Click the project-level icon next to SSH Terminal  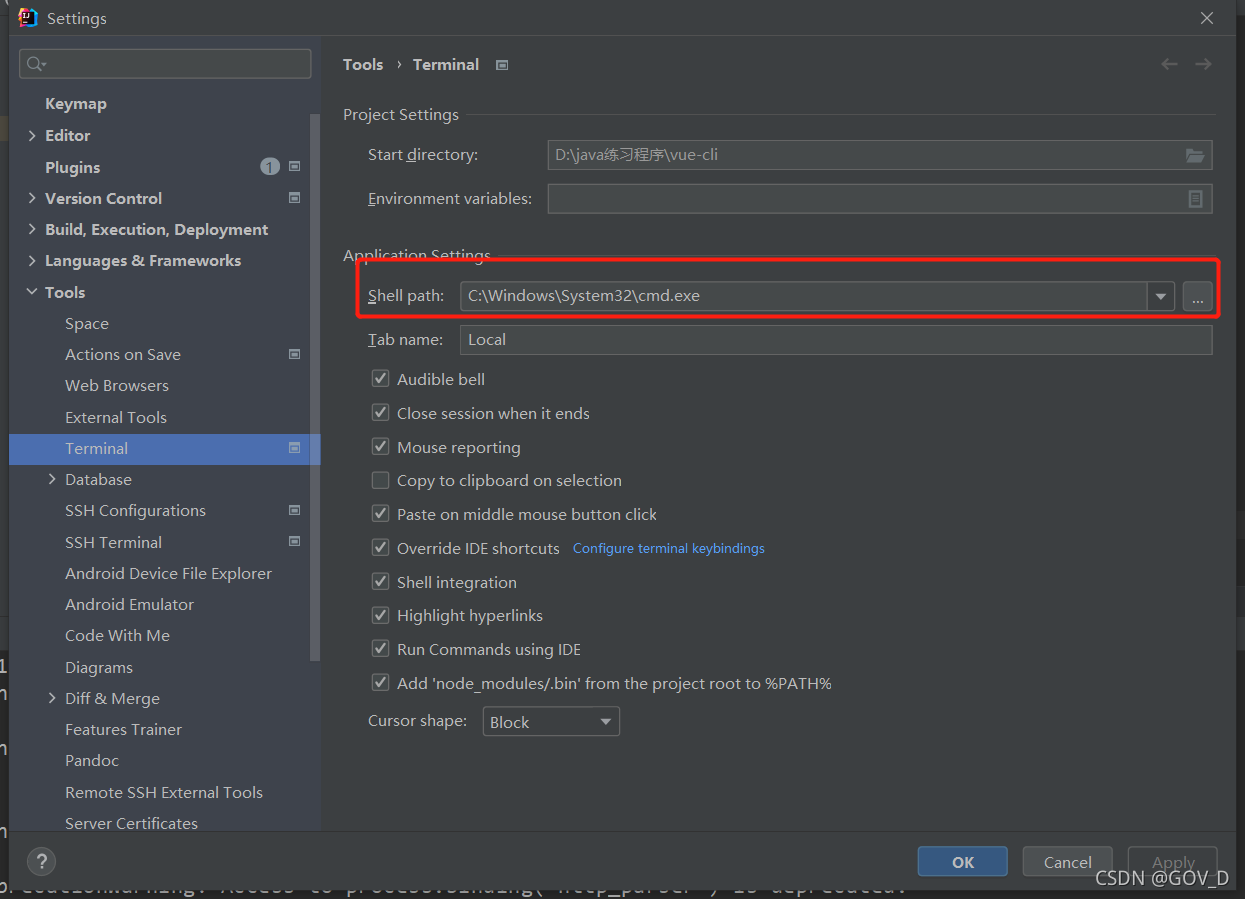(x=295, y=541)
